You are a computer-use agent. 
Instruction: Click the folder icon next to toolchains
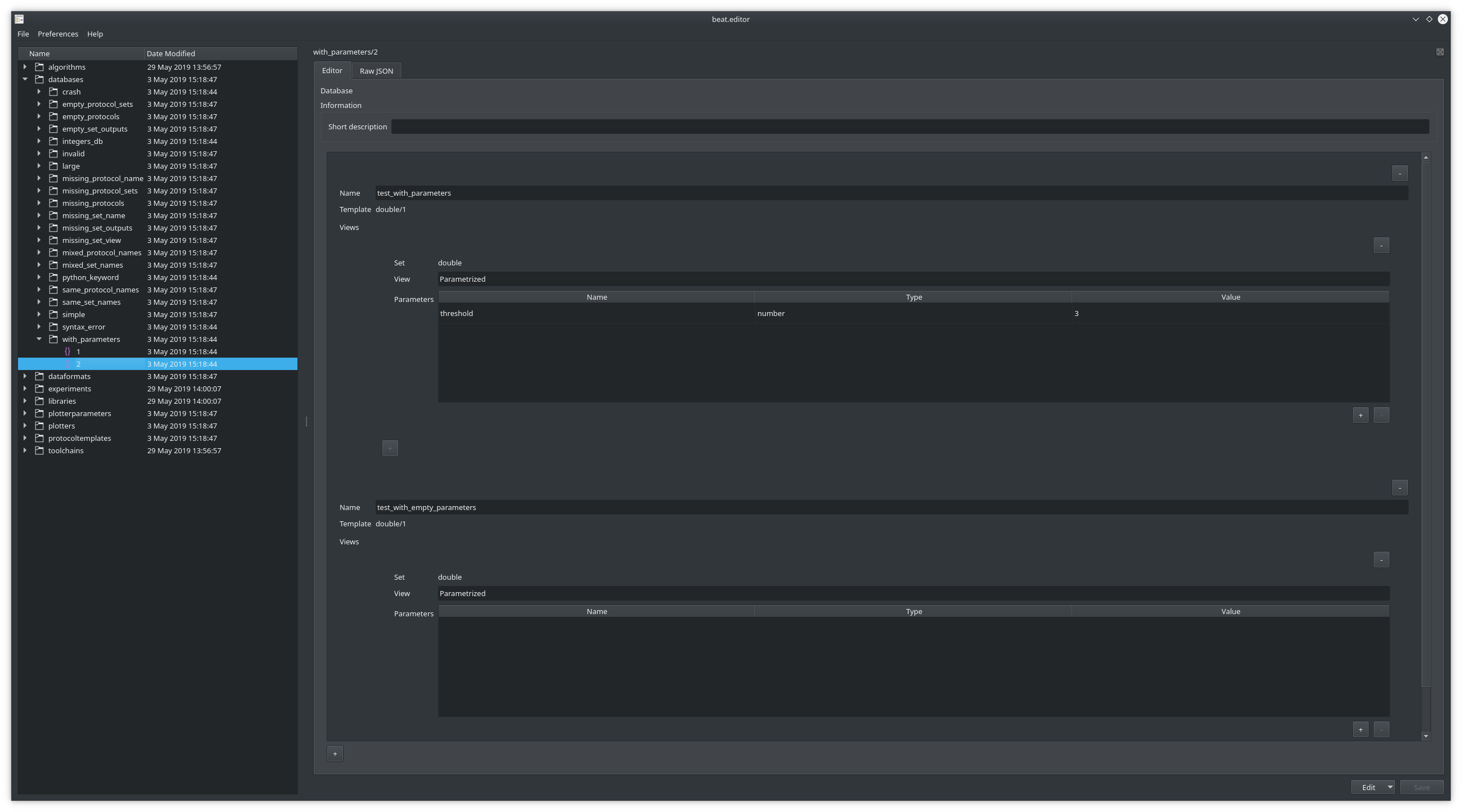point(39,450)
